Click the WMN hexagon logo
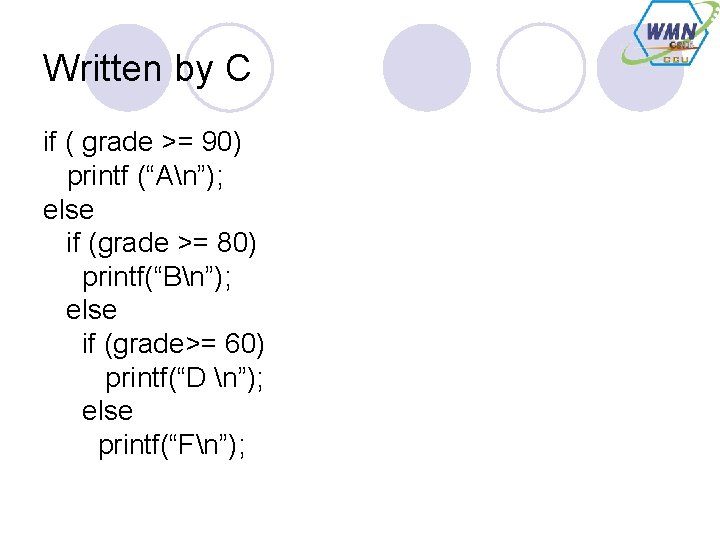The width and height of the screenshot is (720, 540). (671, 32)
